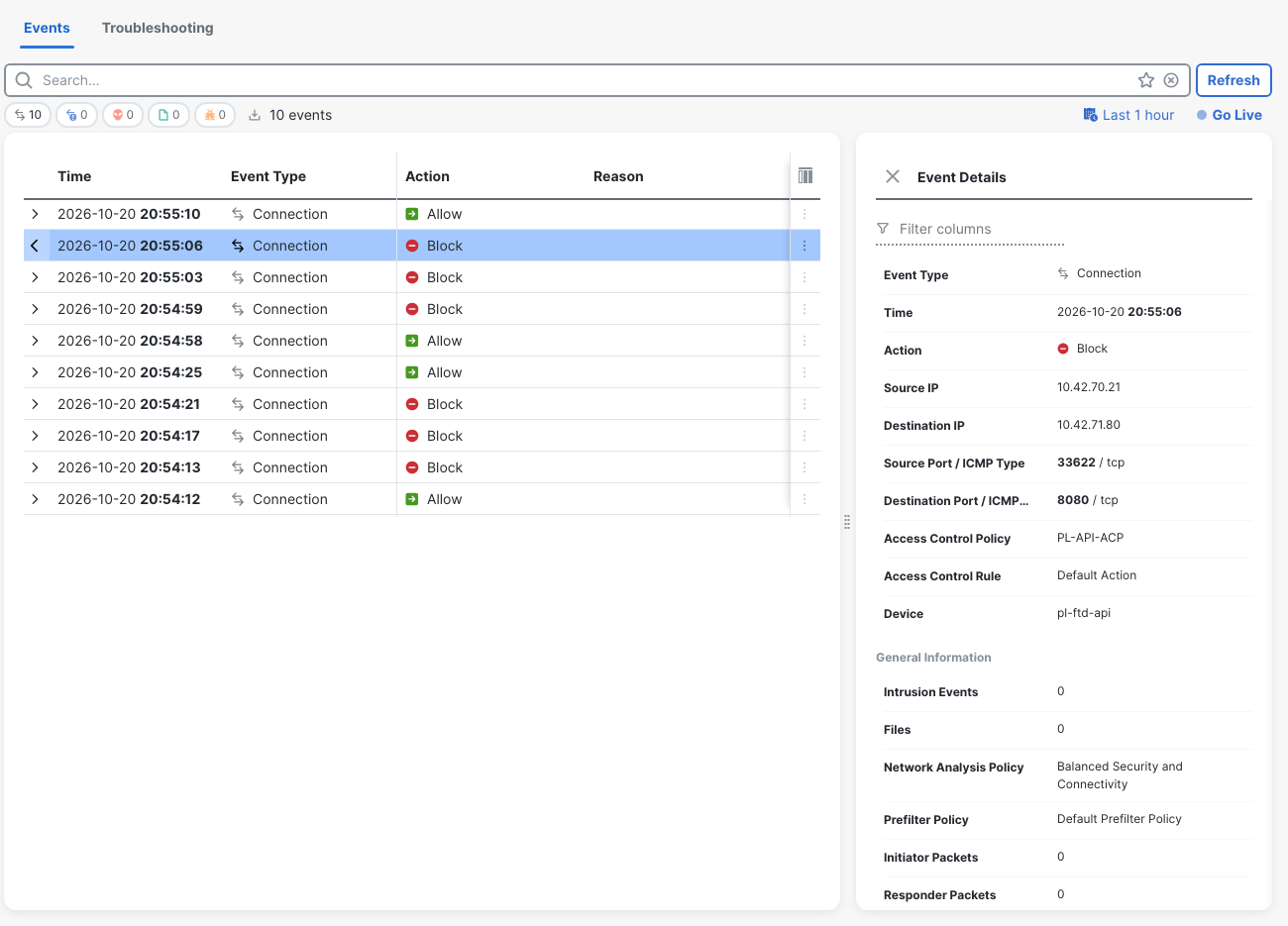Switch to the Events tab
The width and height of the screenshot is (1288, 926).
(47, 28)
